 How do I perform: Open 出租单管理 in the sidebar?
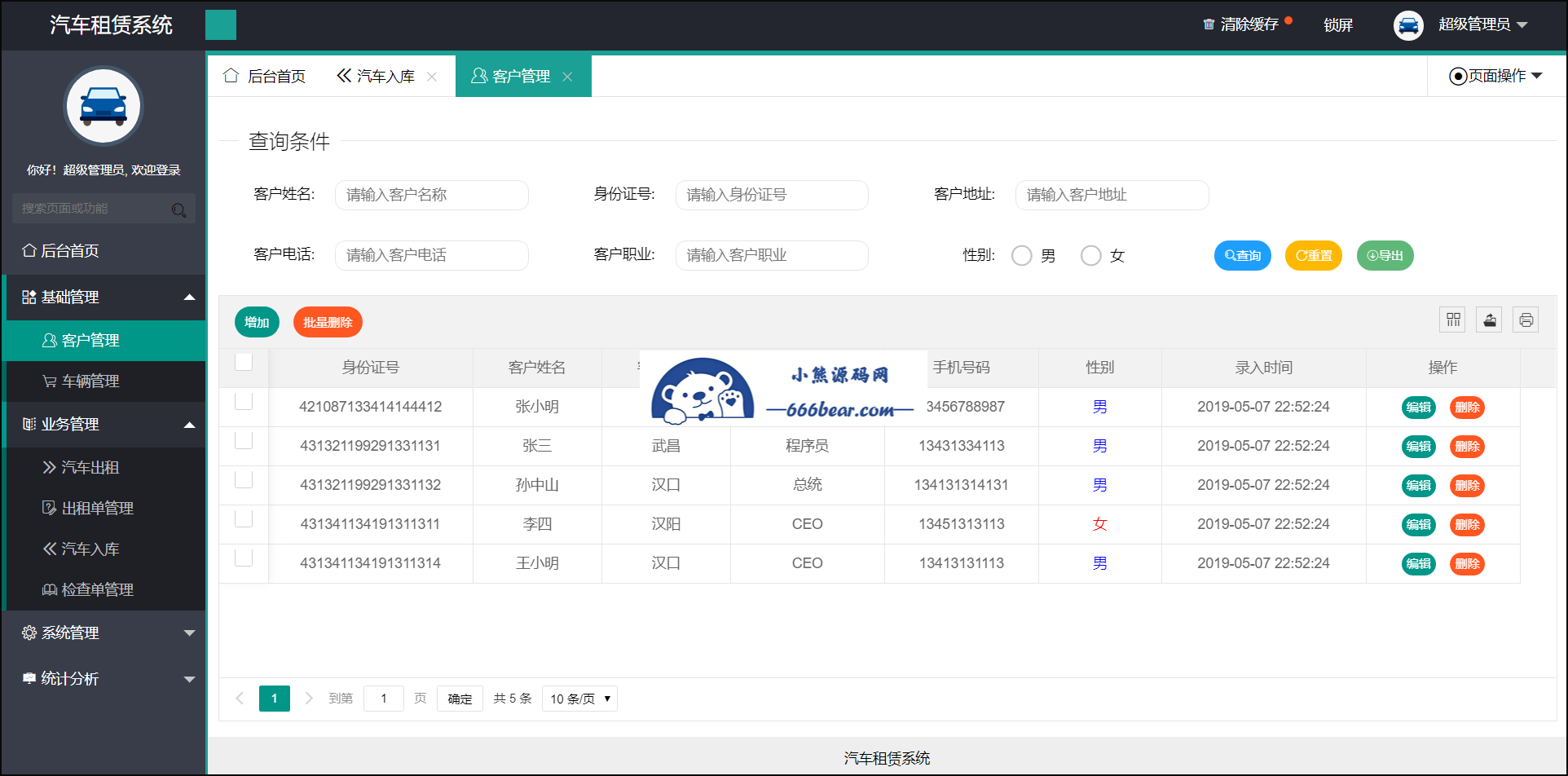[x=104, y=509]
